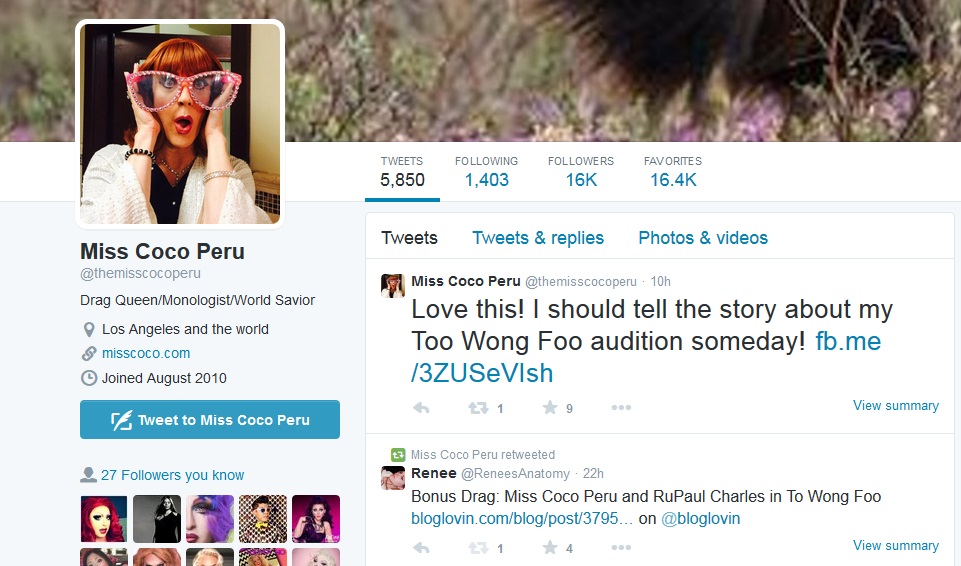
Task: Click the Renee author name
Action: (x=434, y=473)
